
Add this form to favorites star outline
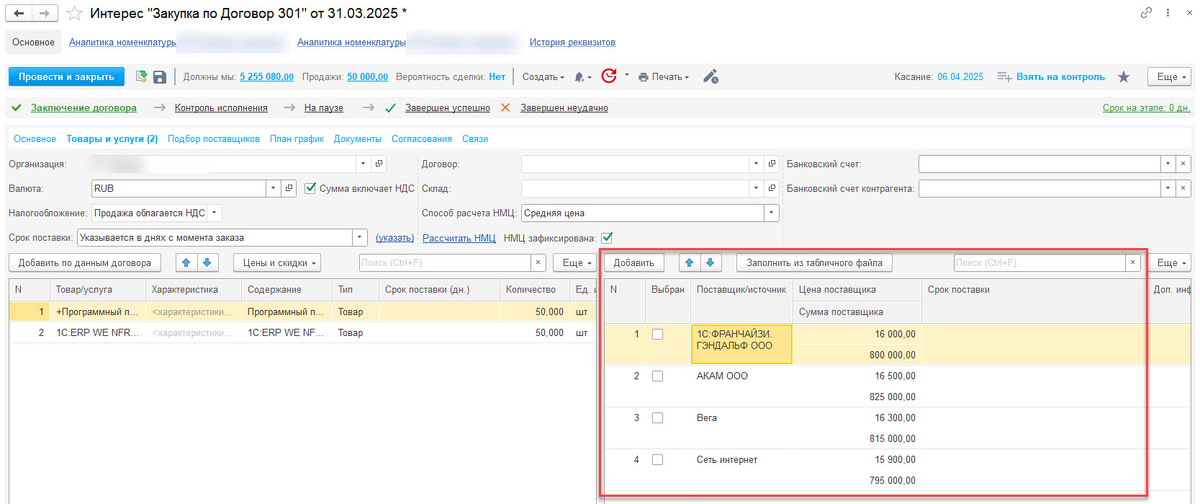(75, 14)
